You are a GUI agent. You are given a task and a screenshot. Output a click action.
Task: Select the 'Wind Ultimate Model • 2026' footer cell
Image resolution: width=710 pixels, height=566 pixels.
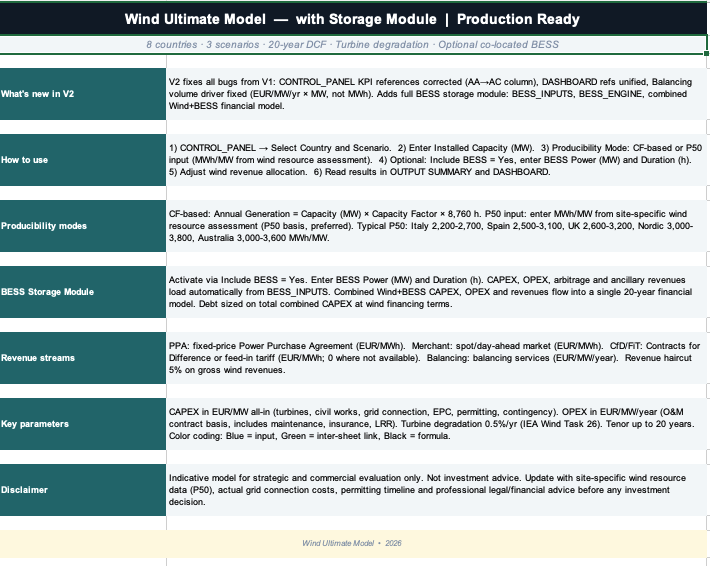click(x=353, y=544)
